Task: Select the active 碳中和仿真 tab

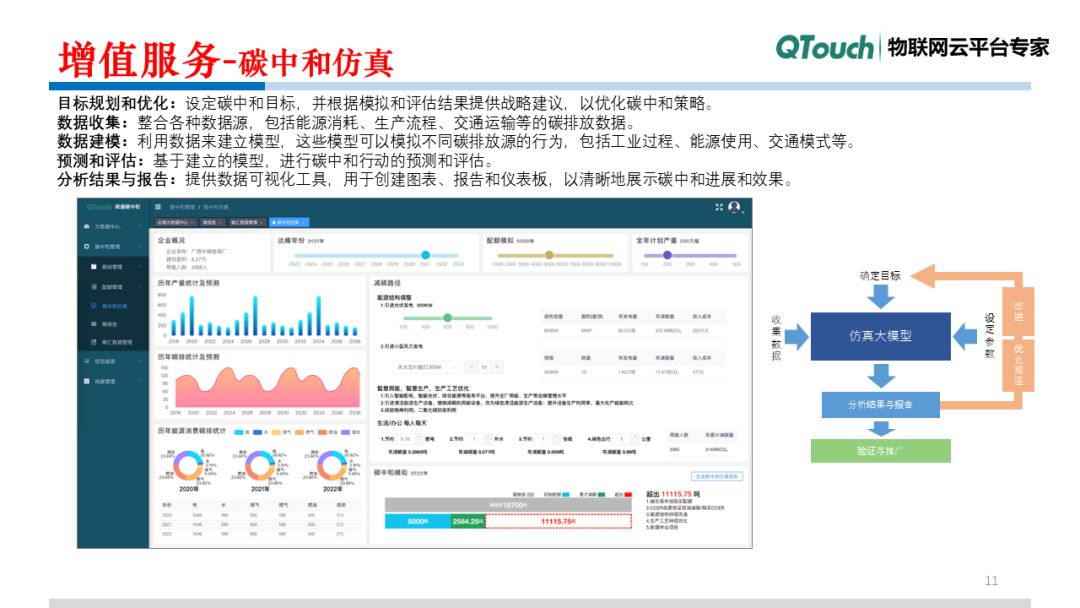Action: (289, 222)
